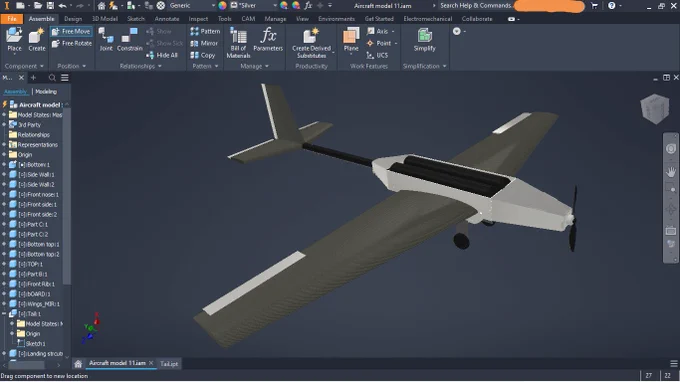The image size is (680, 382).
Task: Click the steering wheel navigation icon
Action: click(671, 149)
